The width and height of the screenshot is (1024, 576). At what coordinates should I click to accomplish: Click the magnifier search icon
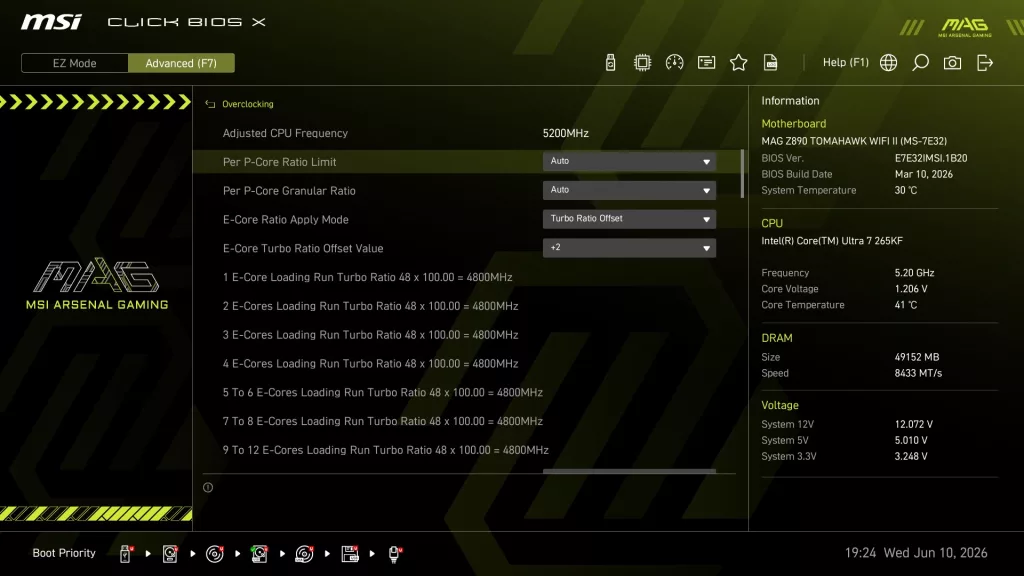(920, 63)
